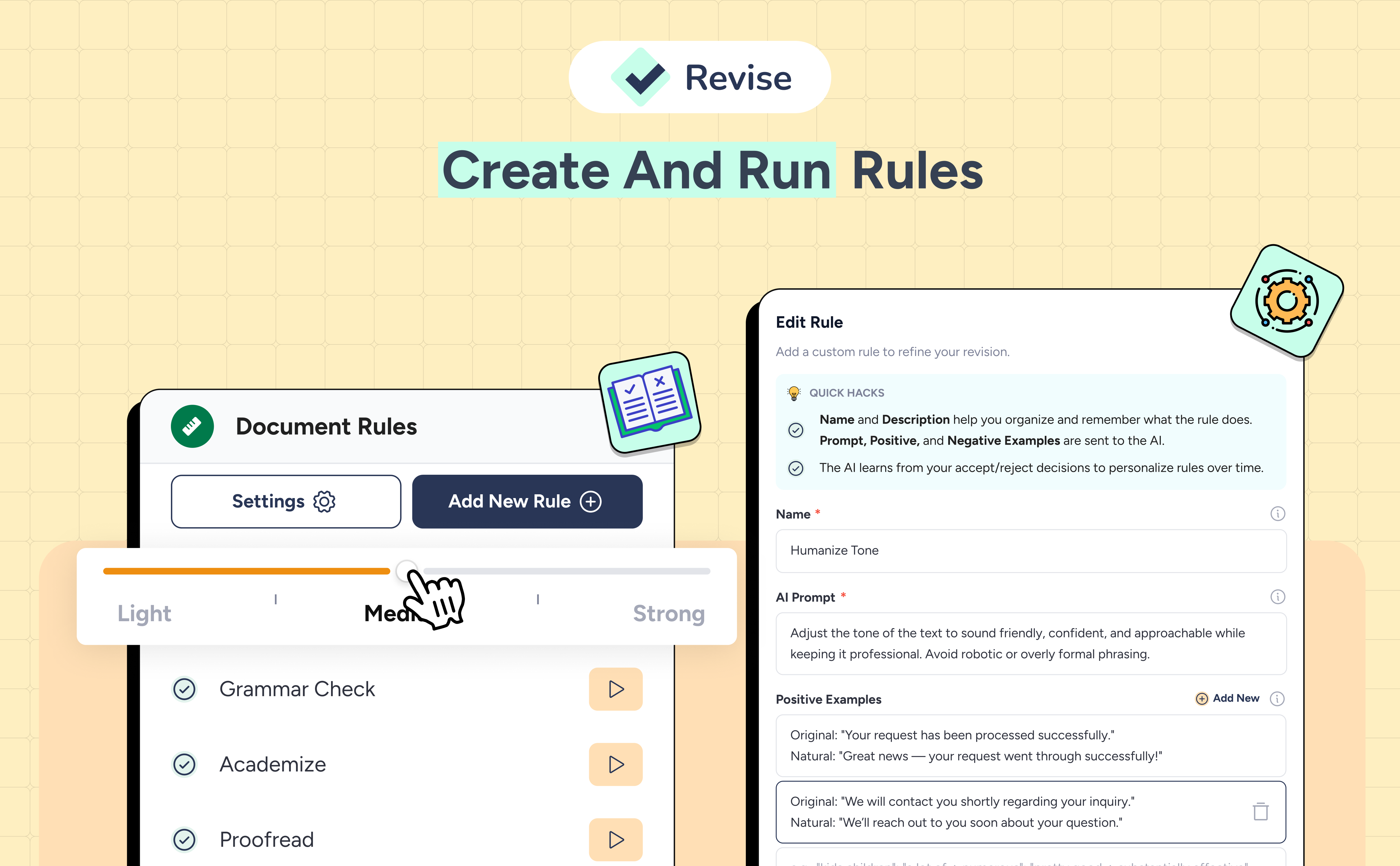The image size is (1400, 866).
Task: Toggle the Academize rule checkmark
Action: point(184,765)
